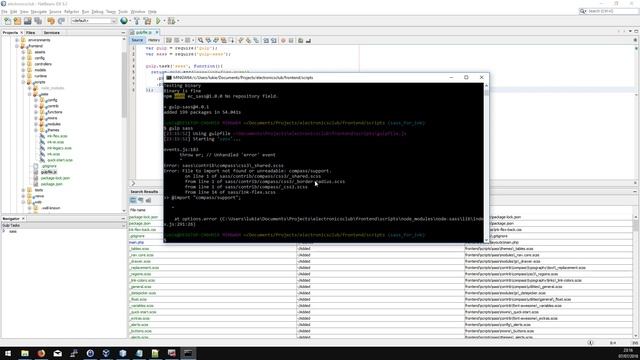Select gulpfile.js in the project tree

49,172
